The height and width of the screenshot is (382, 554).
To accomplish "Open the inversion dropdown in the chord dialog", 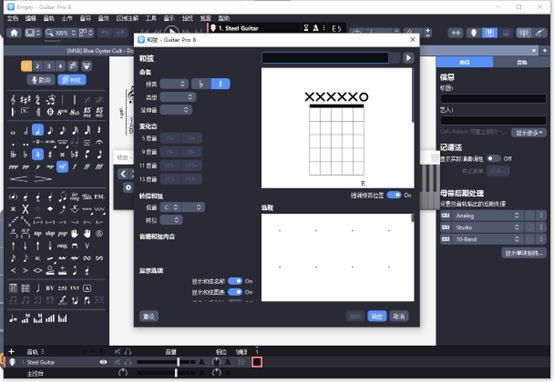I will pyautogui.click(x=171, y=220).
